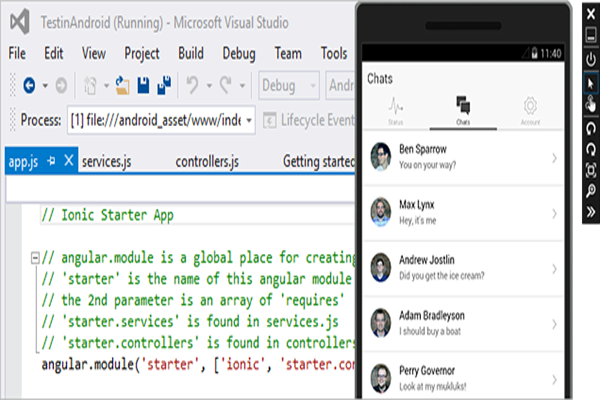Click the Save floppy disk icon

(x=143, y=85)
